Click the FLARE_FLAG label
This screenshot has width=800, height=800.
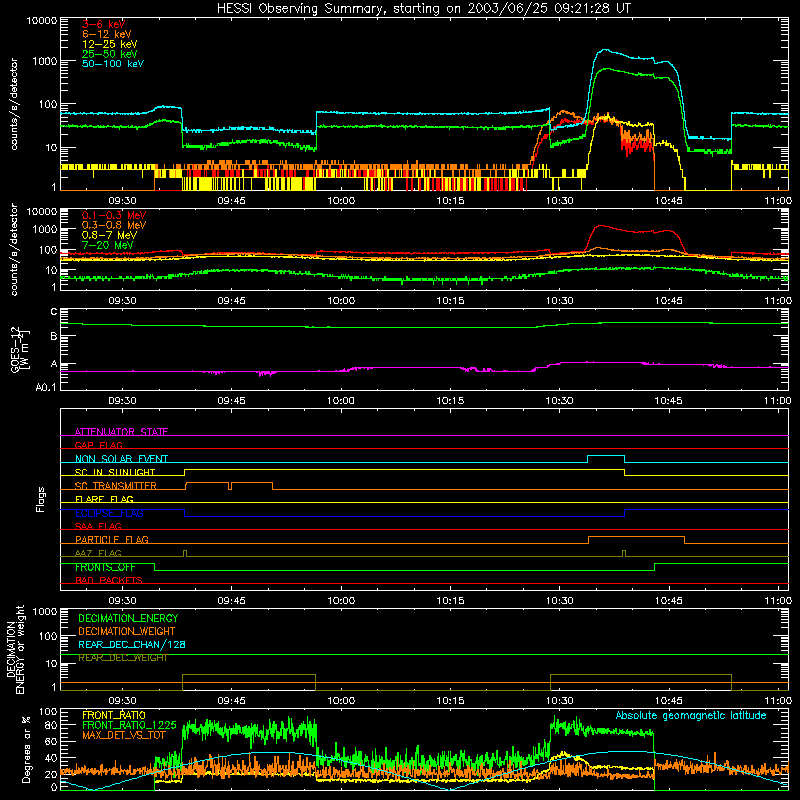(104, 499)
